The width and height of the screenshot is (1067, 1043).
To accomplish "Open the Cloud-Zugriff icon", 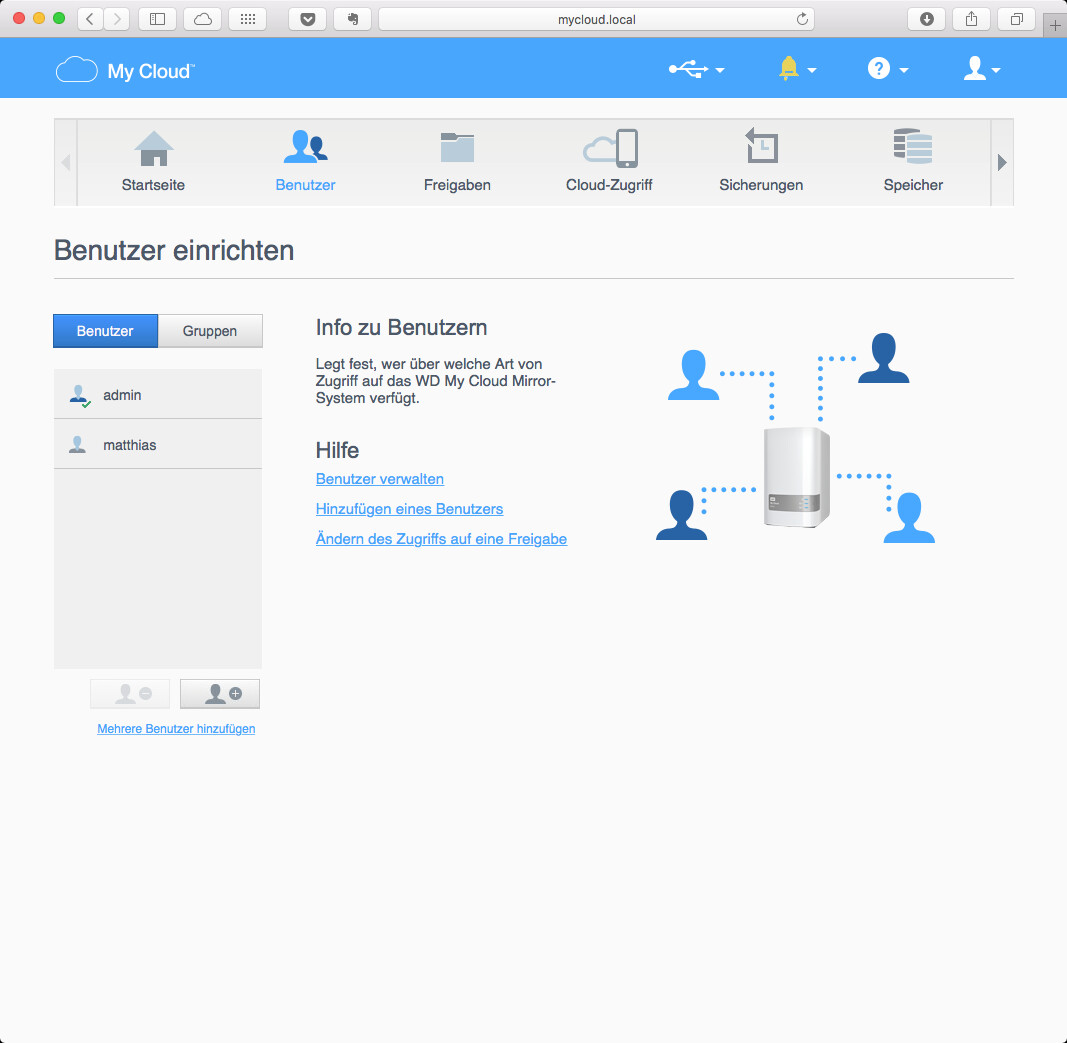I will [609, 149].
